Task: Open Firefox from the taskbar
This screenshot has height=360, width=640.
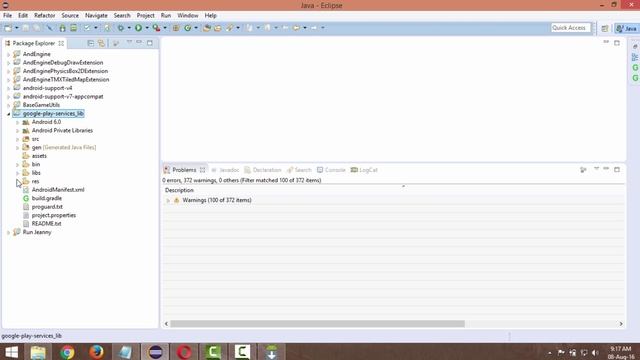Action: click(96, 352)
